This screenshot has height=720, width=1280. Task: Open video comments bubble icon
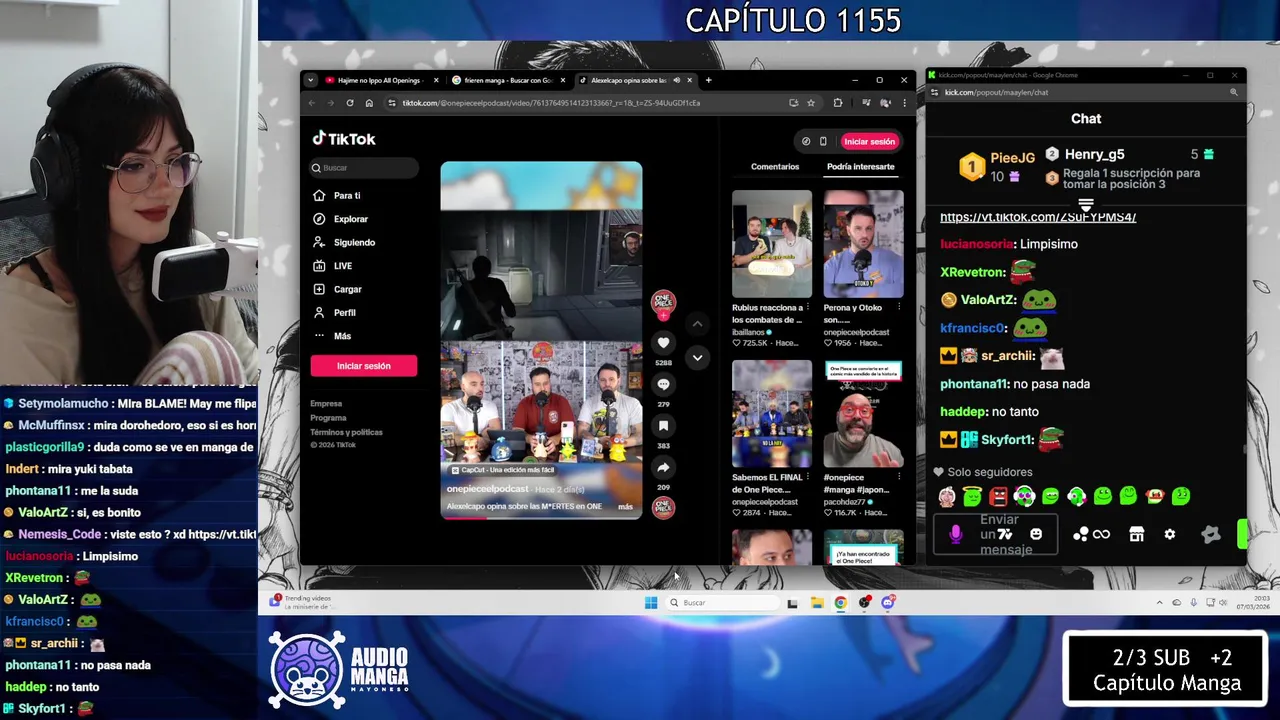pyautogui.click(x=663, y=385)
